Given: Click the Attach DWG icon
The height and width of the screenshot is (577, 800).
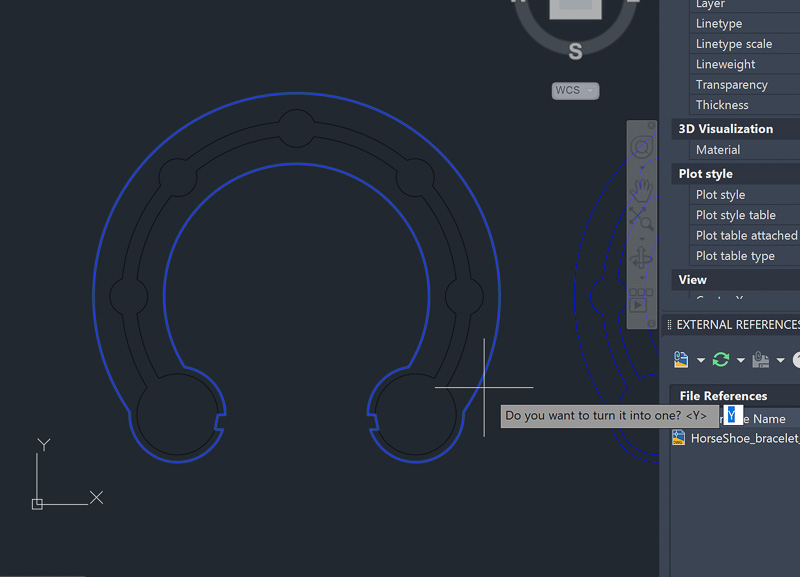Looking at the screenshot, I should pyautogui.click(x=681, y=359).
